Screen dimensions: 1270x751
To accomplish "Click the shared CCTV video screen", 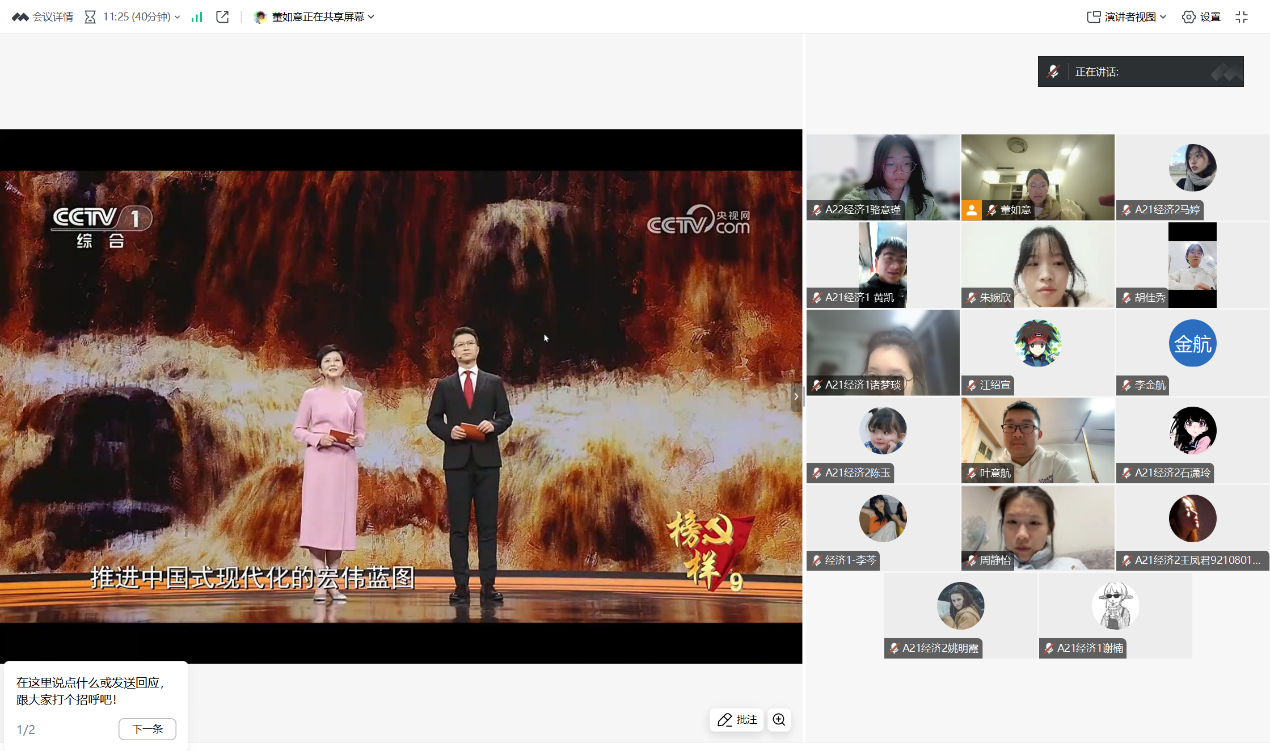I will pos(400,396).
